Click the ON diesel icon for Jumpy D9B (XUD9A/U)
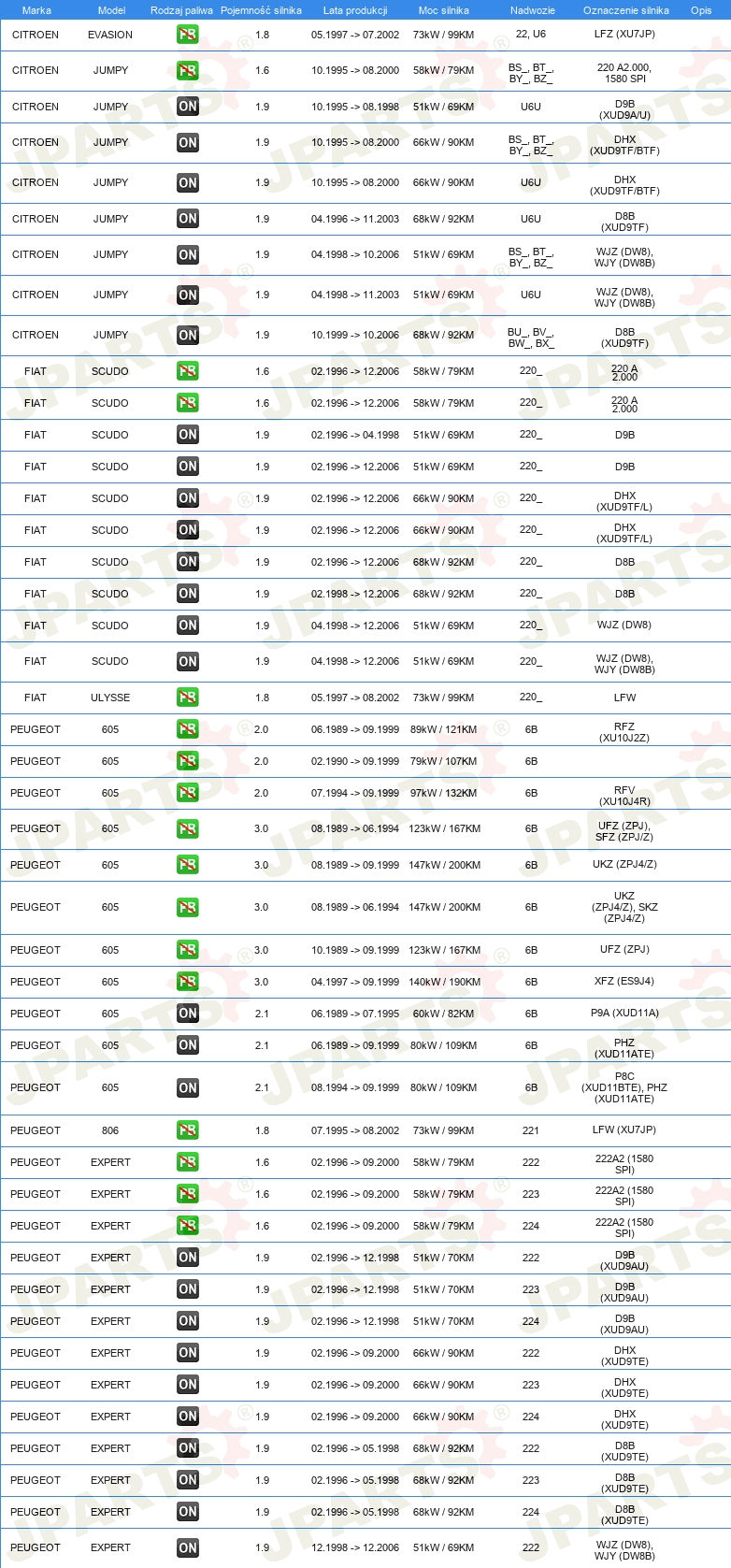The image size is (731, 1568). (188, 107)
